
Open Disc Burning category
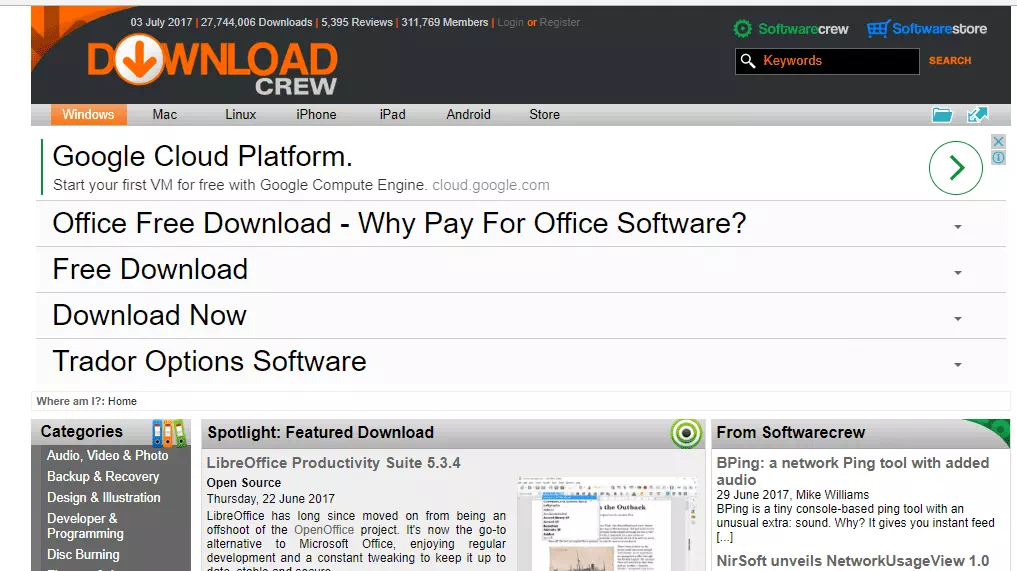83,555
